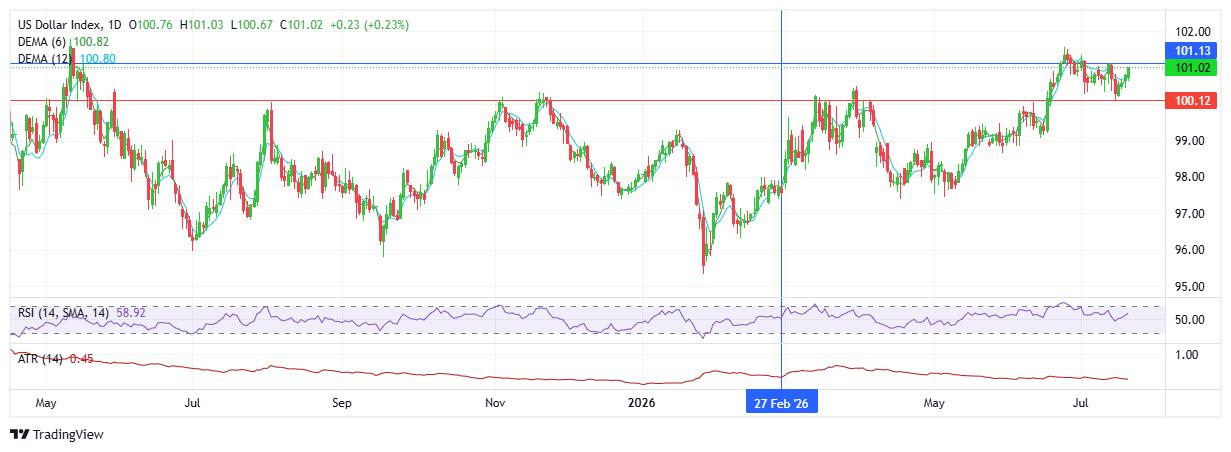
Task: Click the RSI value 58.92
Action: pyautogui.click(x=132, y=313)
